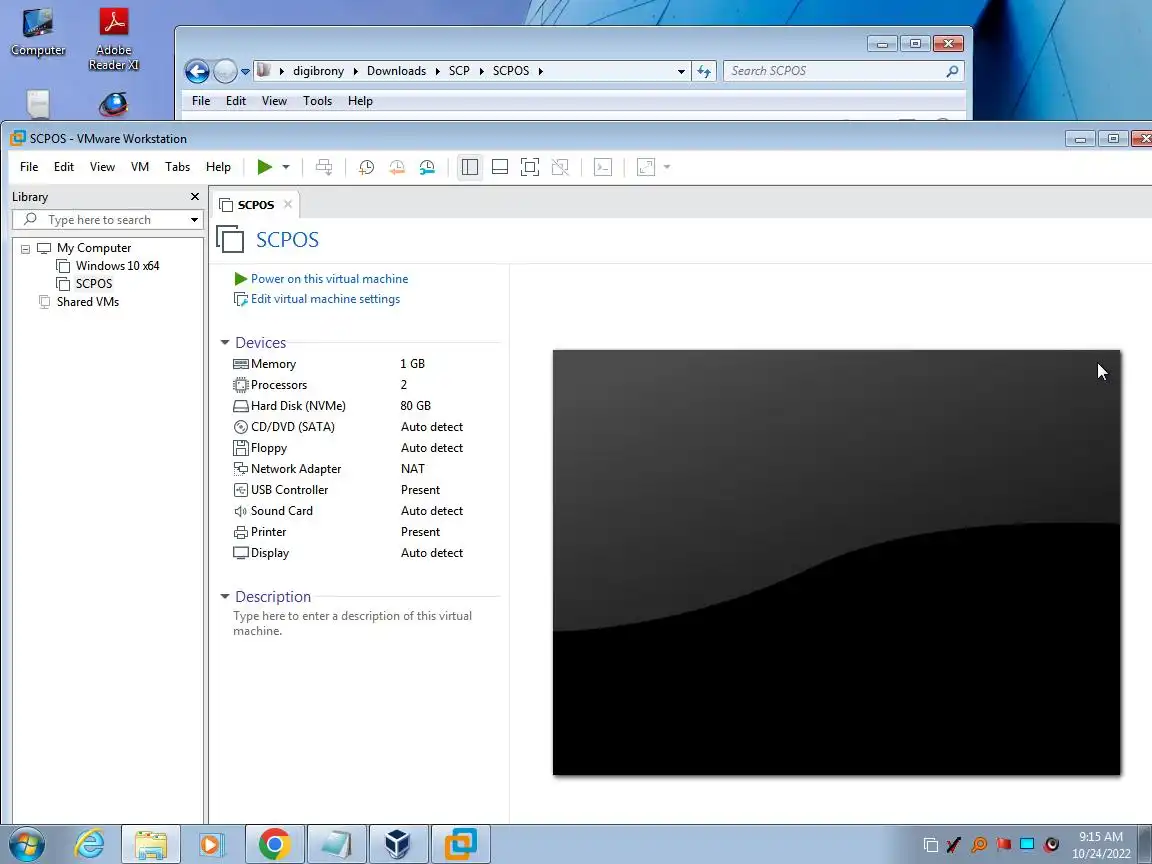
Task: Open Tools menu in Explorer window
Action: pyautogui.click(x=317, y=101)
